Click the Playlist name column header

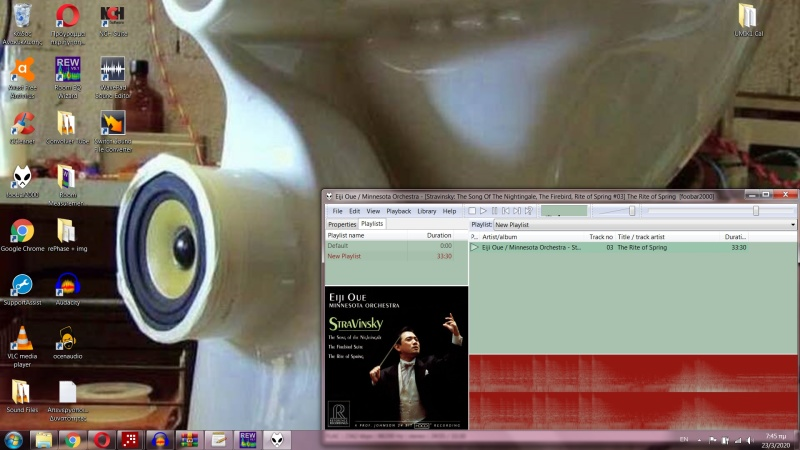(x=366, y=235)
